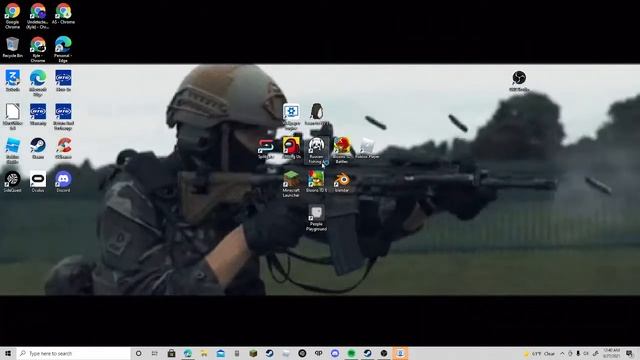Select the Oculus desktop shortcut
The width and height of the screenshot is (640, 360).
[38, 182]
